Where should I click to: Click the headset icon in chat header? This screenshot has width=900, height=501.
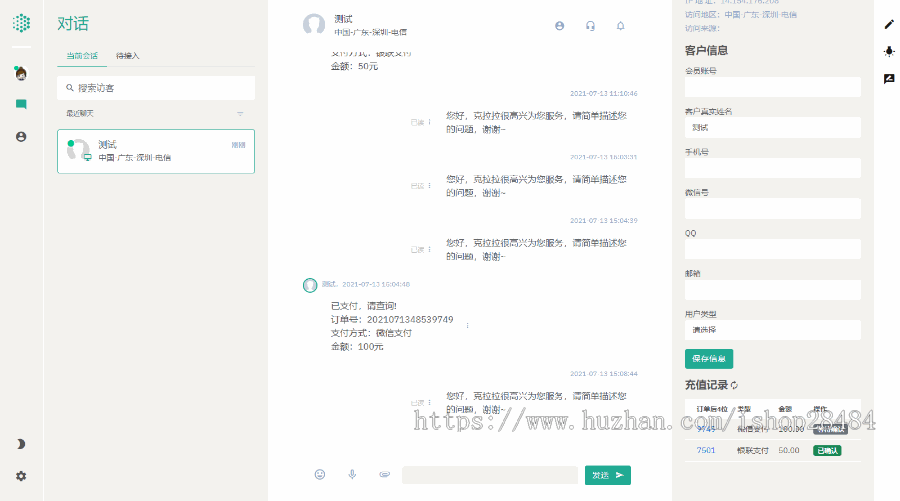click(591, 26)
